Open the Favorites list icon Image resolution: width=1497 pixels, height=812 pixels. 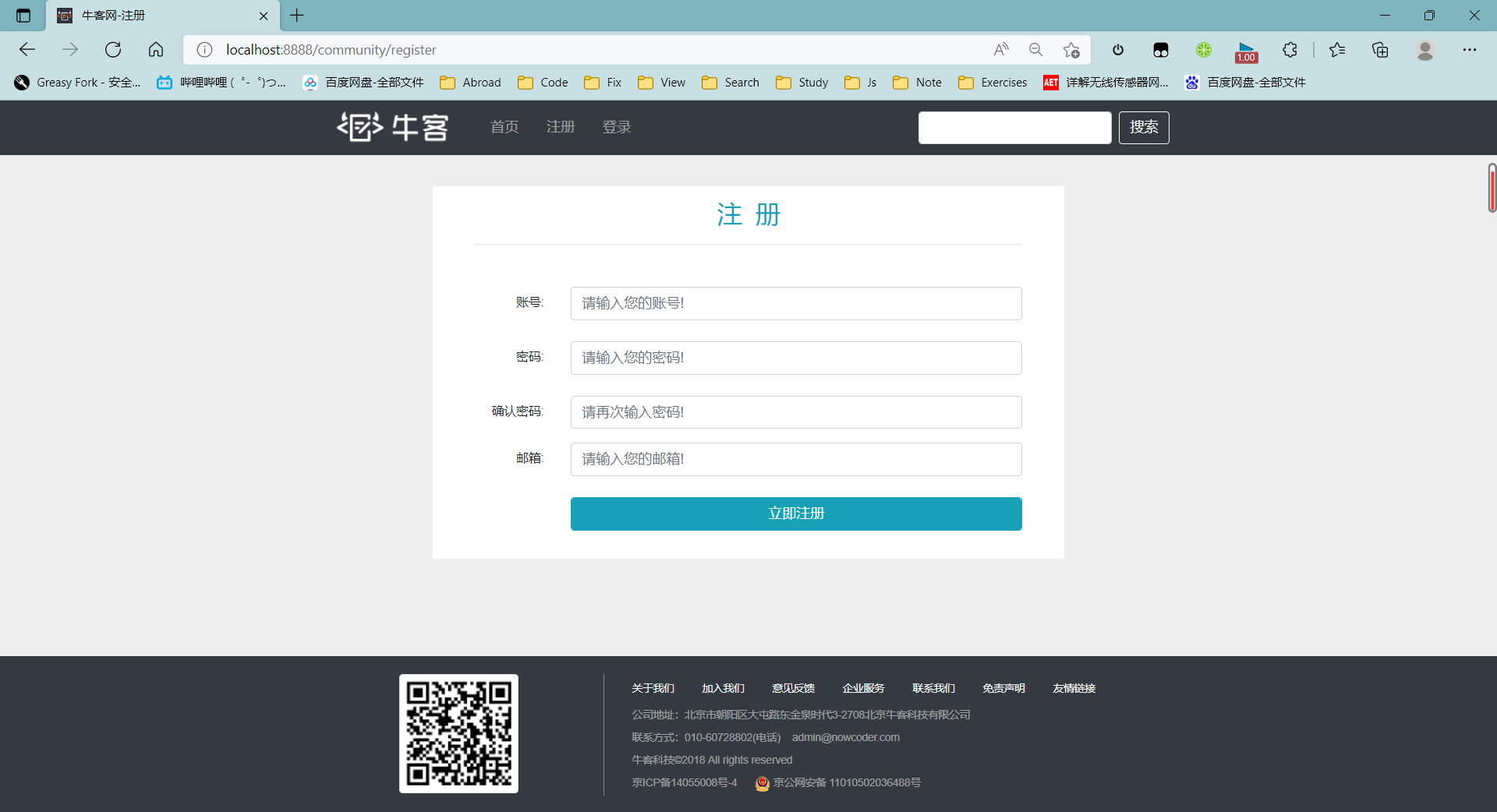click(x=1337, y=50)
